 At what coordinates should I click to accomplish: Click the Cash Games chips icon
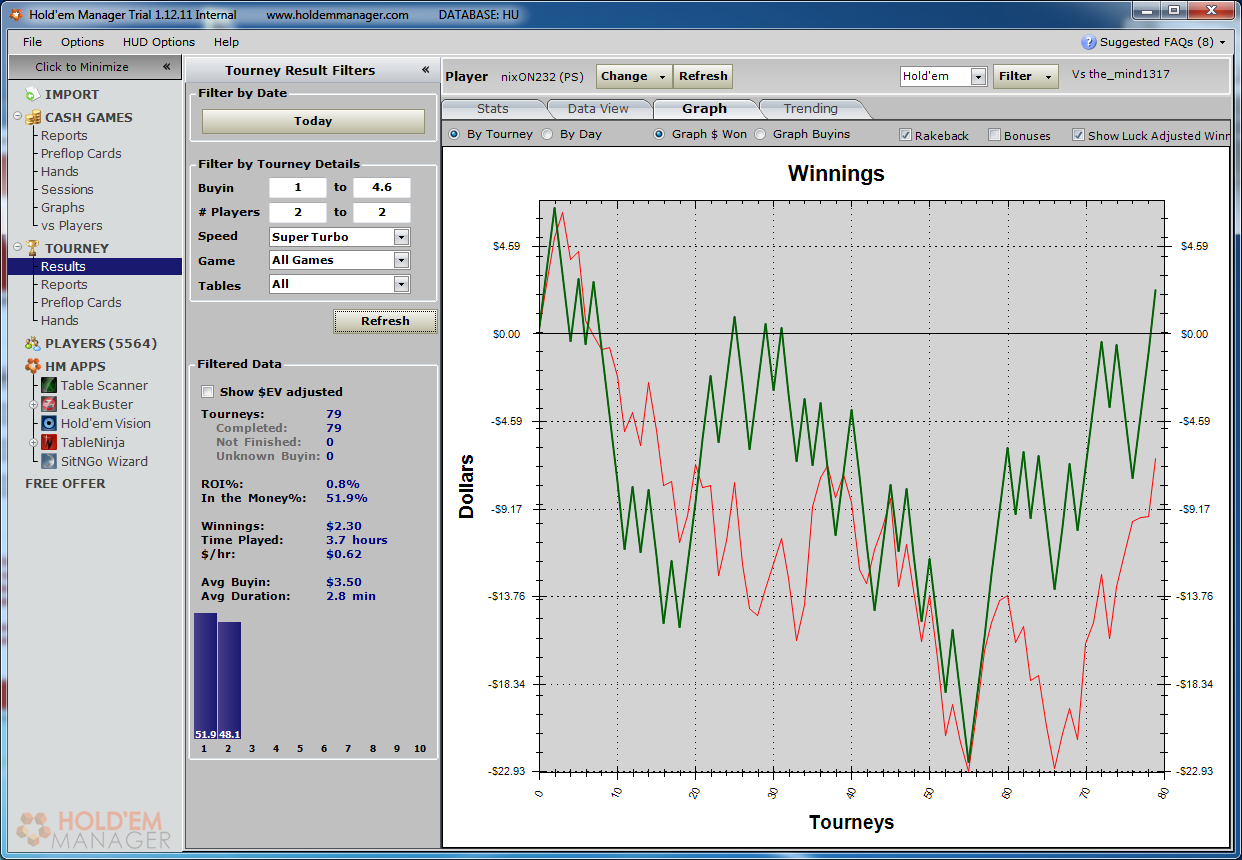[33, 117]
